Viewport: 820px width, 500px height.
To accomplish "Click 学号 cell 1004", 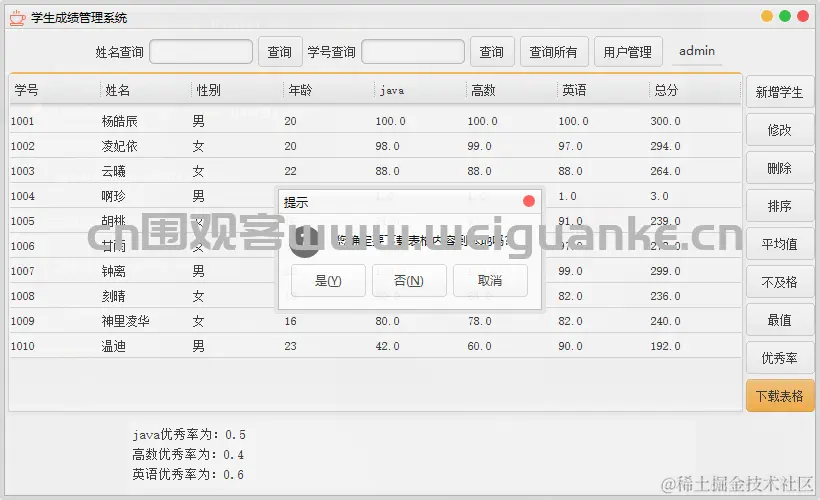I will 22,196.
